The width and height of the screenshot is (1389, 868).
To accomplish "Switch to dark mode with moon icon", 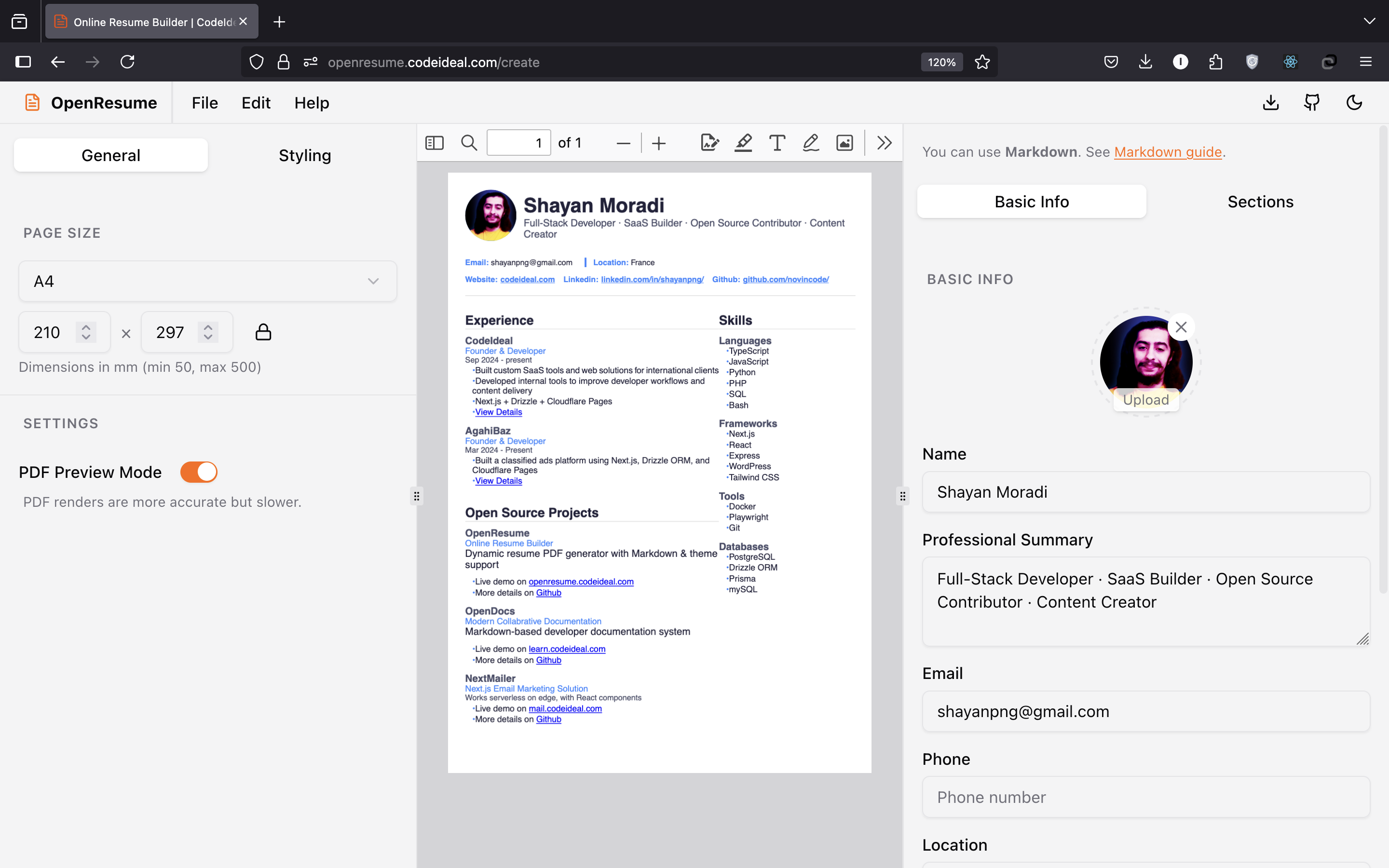I will click(1354, 103).
